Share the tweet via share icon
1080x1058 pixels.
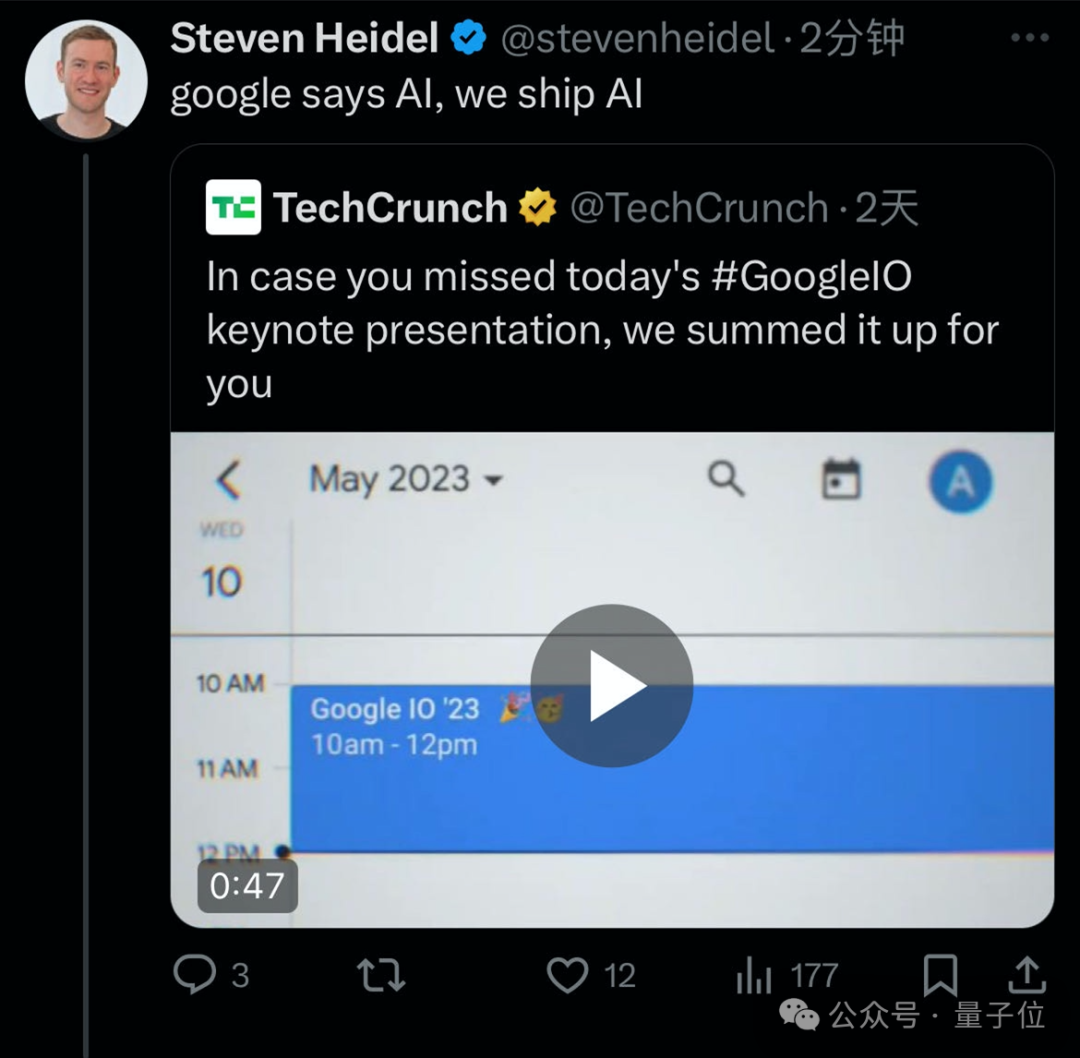click(1027, 974)
